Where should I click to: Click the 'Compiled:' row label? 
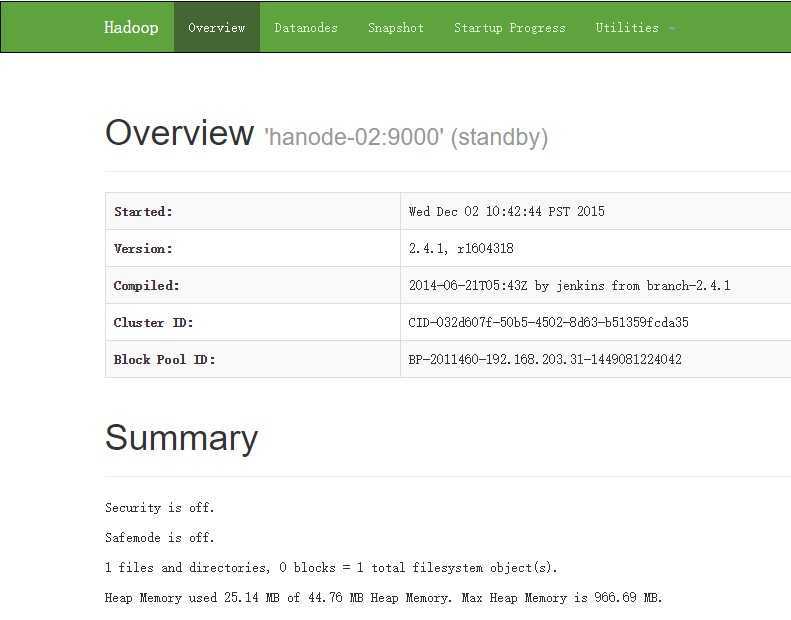click(x=146, y=286)
